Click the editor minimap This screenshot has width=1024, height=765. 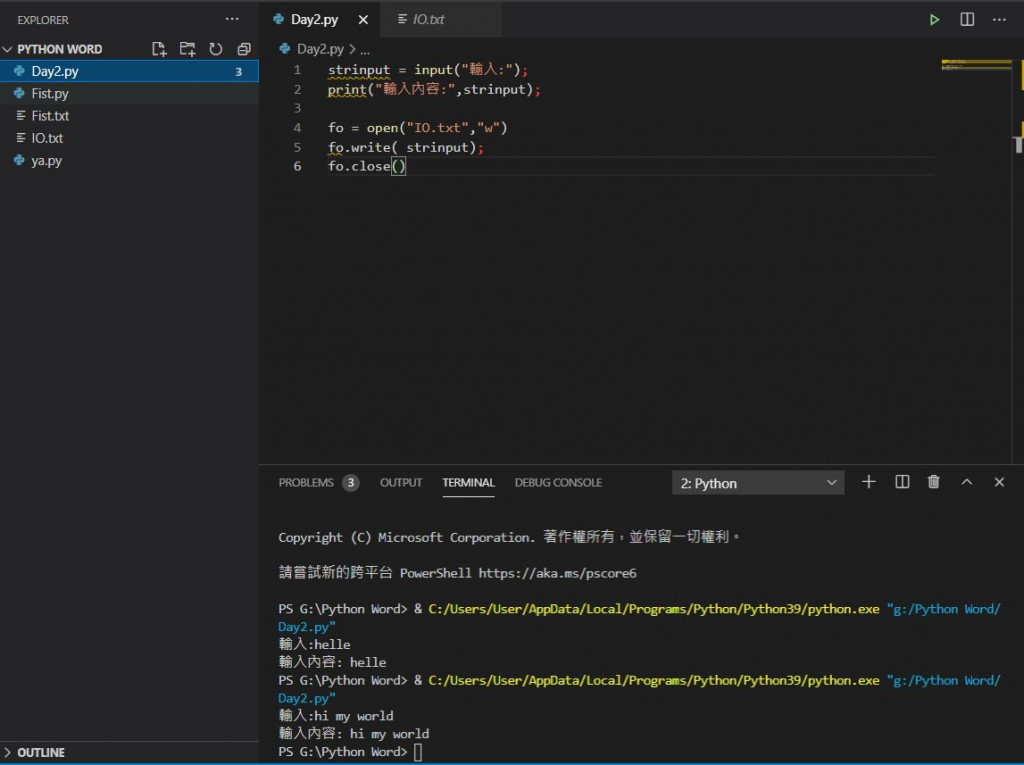pyautogui.click(x=976, y=65)
